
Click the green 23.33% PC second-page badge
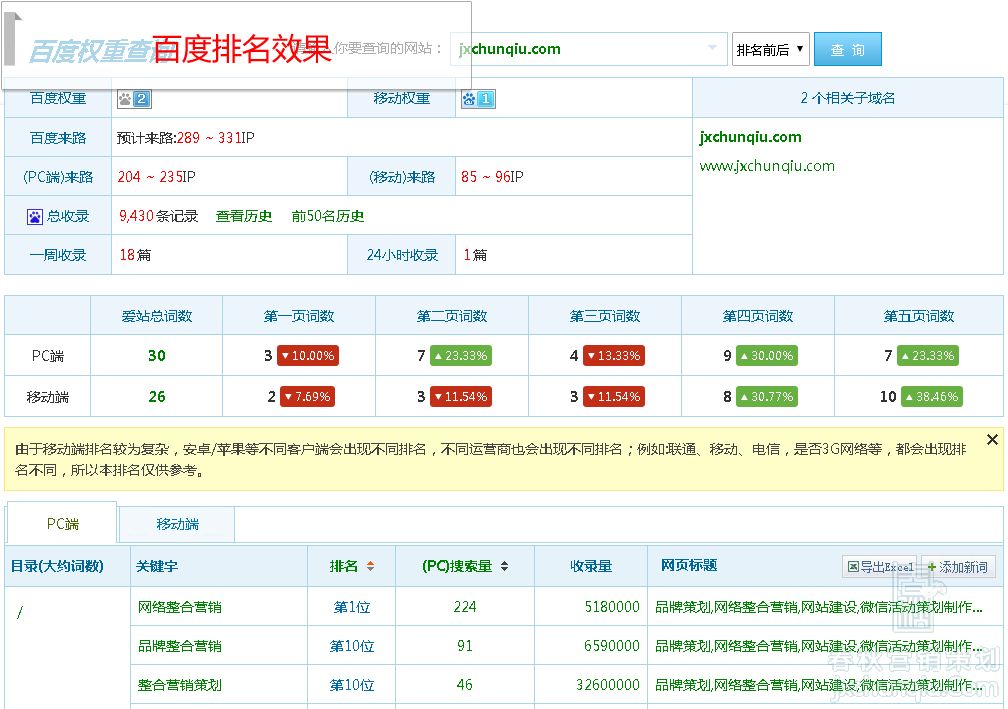pos(461,355)
